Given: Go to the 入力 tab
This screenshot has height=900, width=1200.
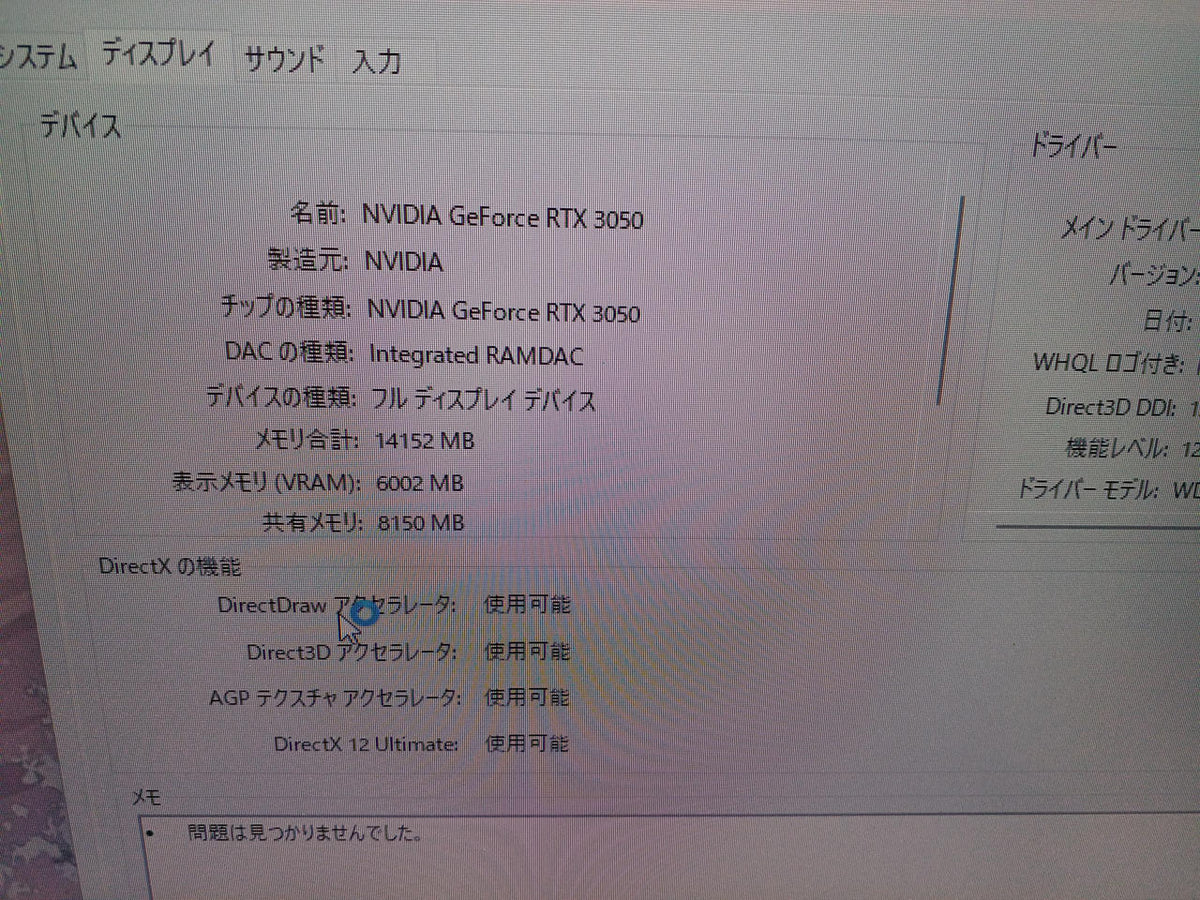Looking at the screenshot, I should pyautogui.click(x=378, y=62).
